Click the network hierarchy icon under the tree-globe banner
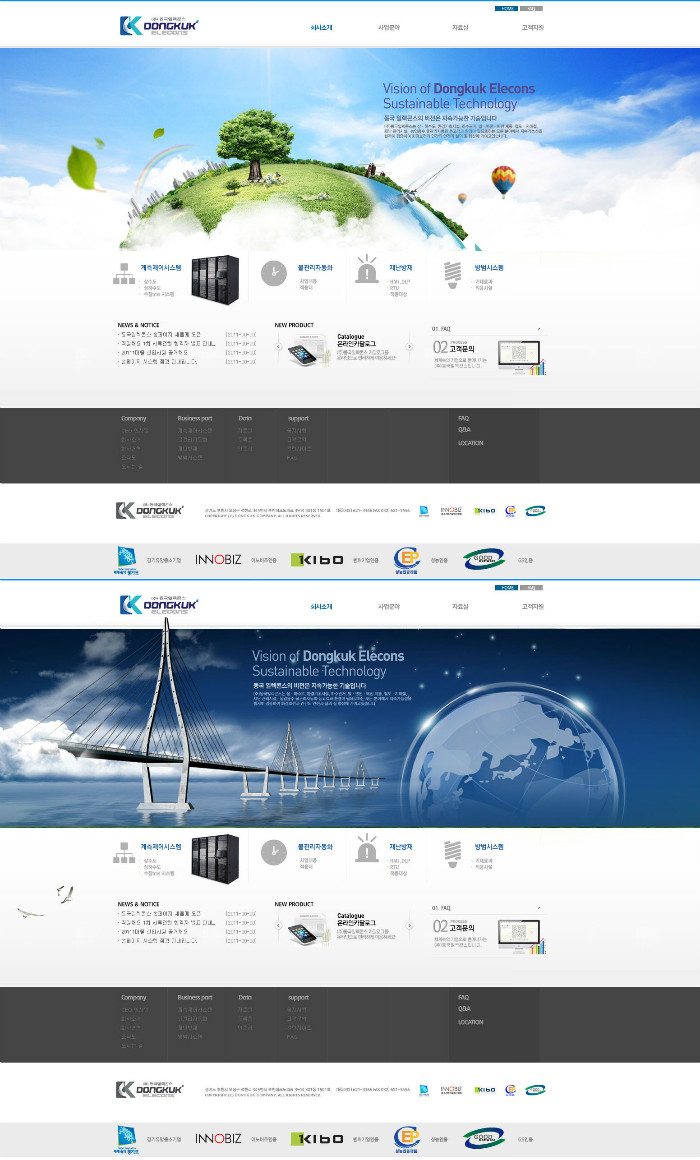Image resolution: width=700 pixels, height=1160 pixels. [x=124, y=274]
